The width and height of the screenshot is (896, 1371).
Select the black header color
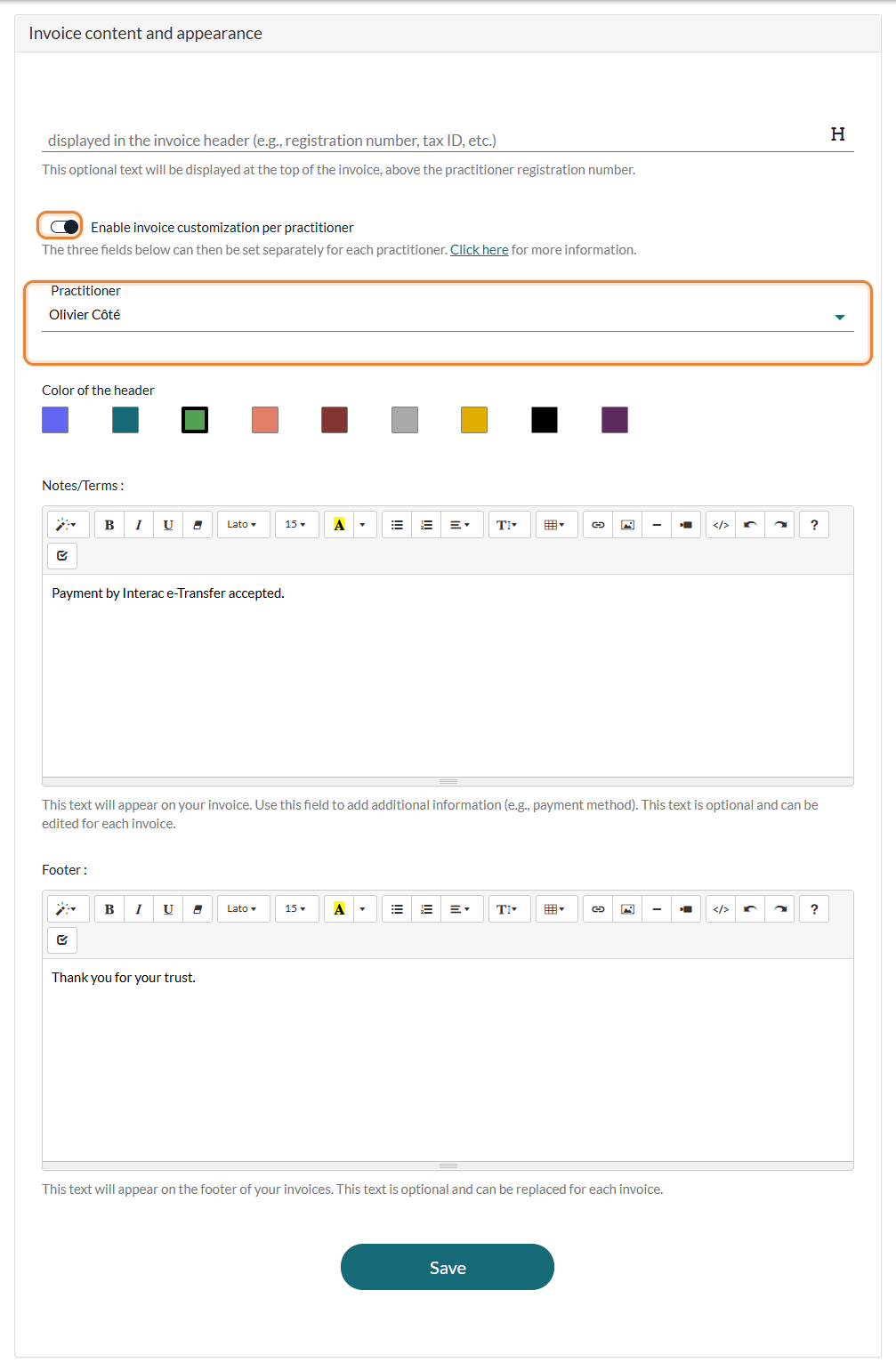point(545,420)
